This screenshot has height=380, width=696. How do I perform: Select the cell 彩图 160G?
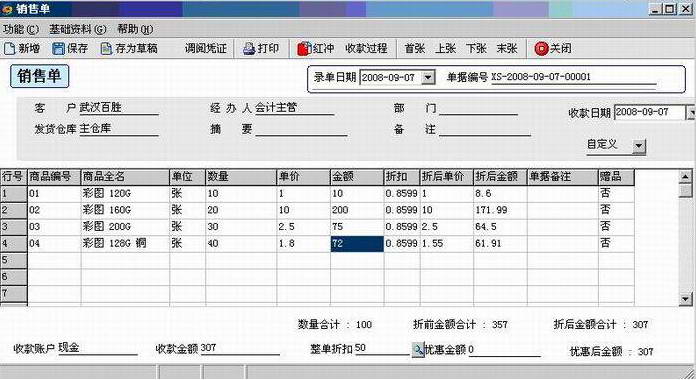(125, 210)
